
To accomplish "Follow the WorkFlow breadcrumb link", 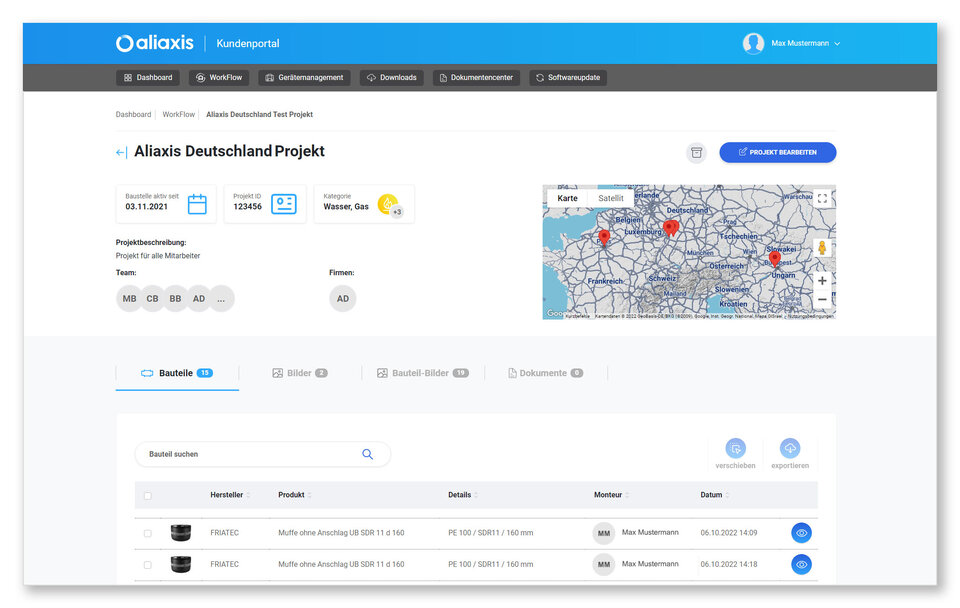I will click(179, 114).
